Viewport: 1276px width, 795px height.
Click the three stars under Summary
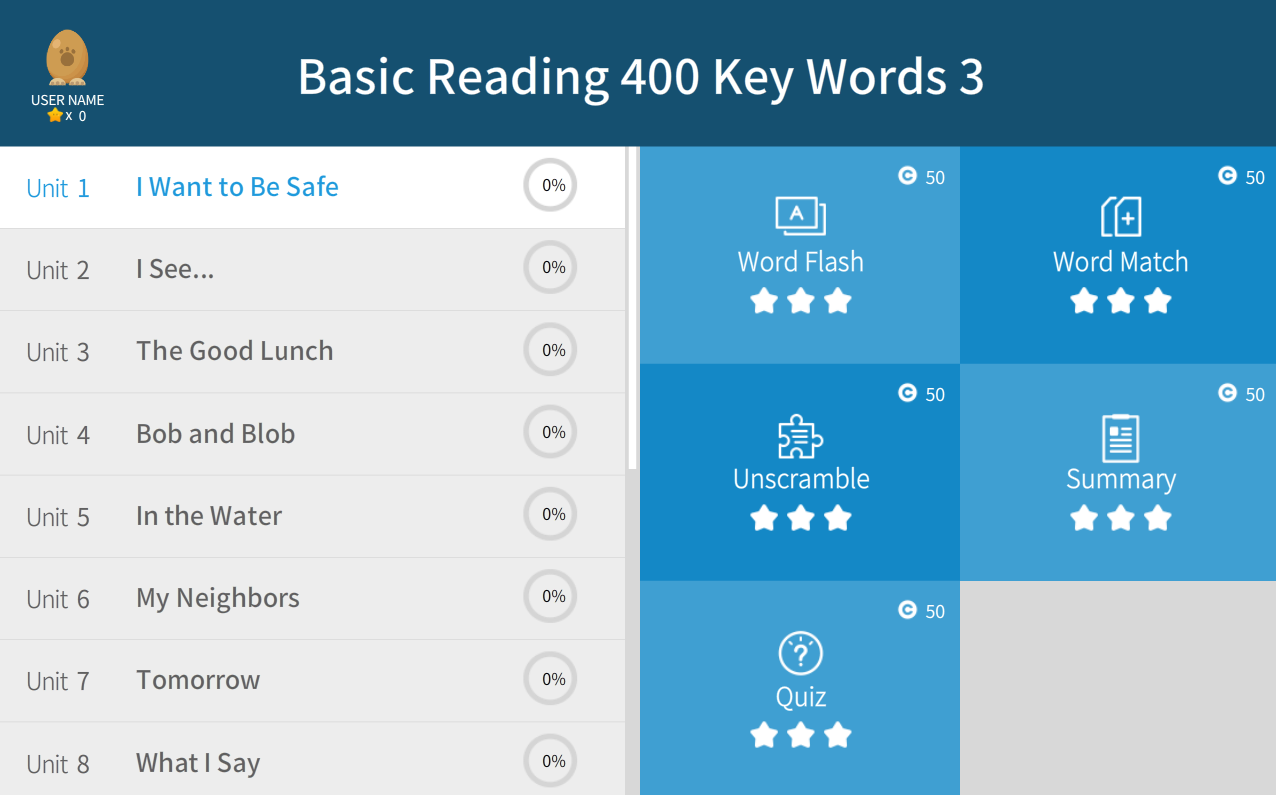coord(1120,518)
